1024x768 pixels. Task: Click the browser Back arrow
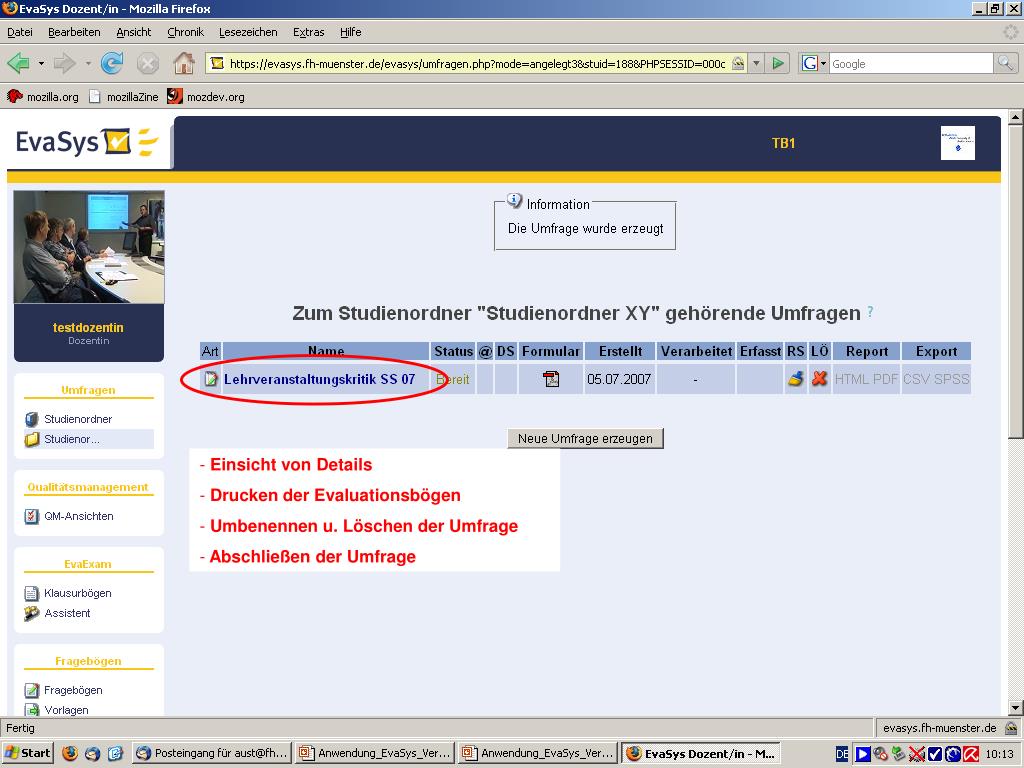[18, 63]
